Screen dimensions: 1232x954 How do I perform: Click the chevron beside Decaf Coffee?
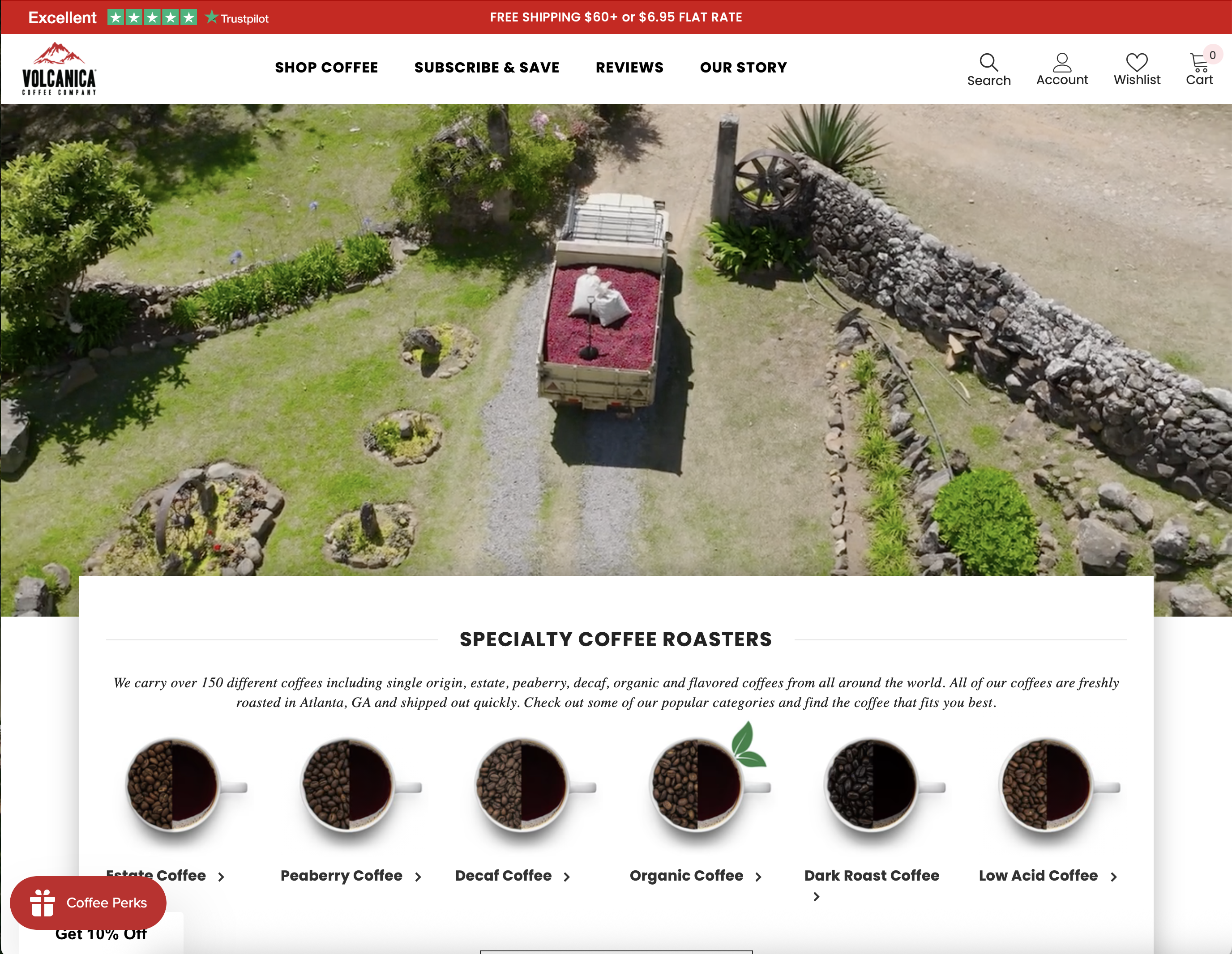pyautogui.click(x=567, y=877)
